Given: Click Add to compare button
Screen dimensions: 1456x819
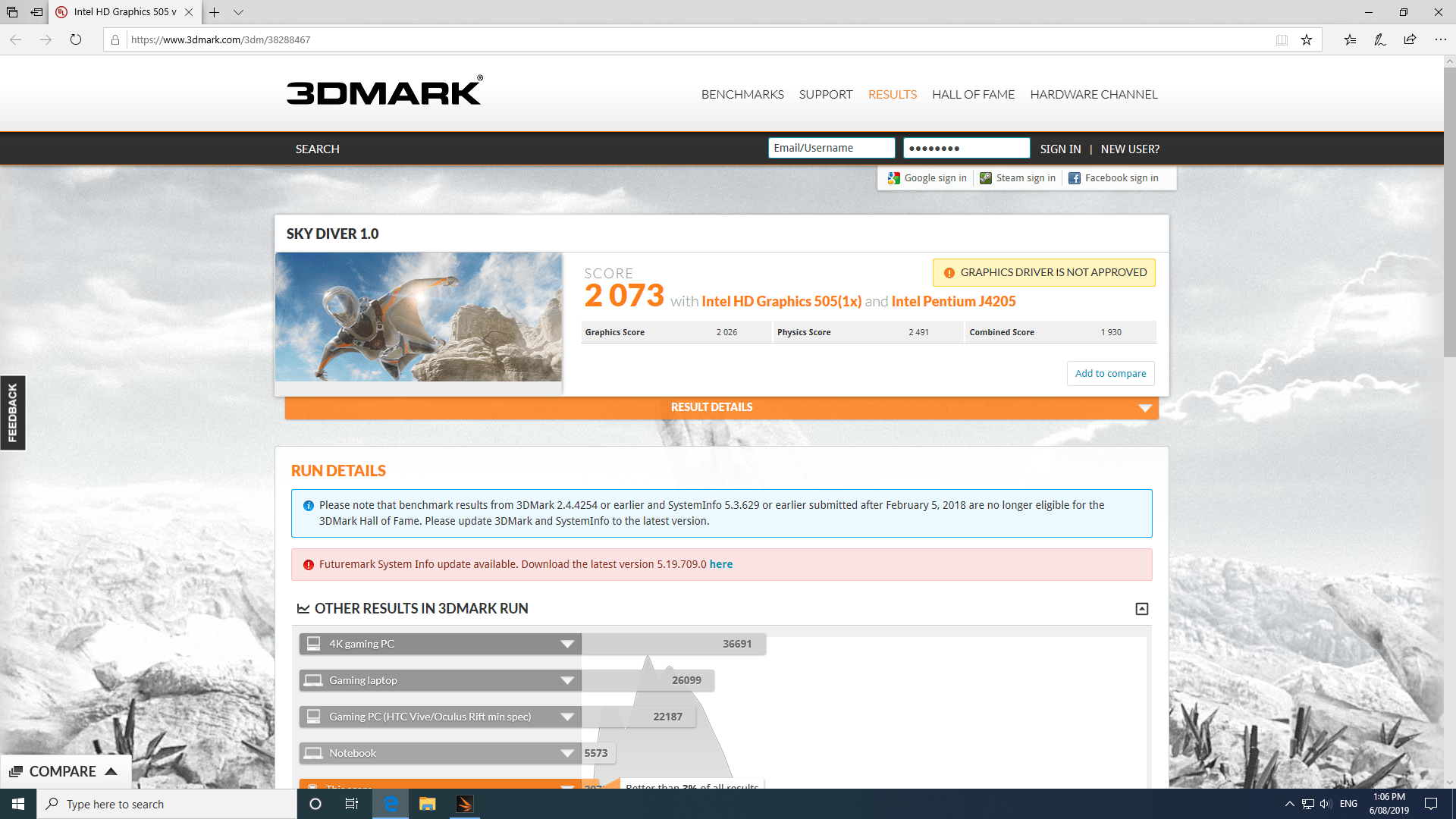Looking at the screenshot, I should pos(1110,373).
